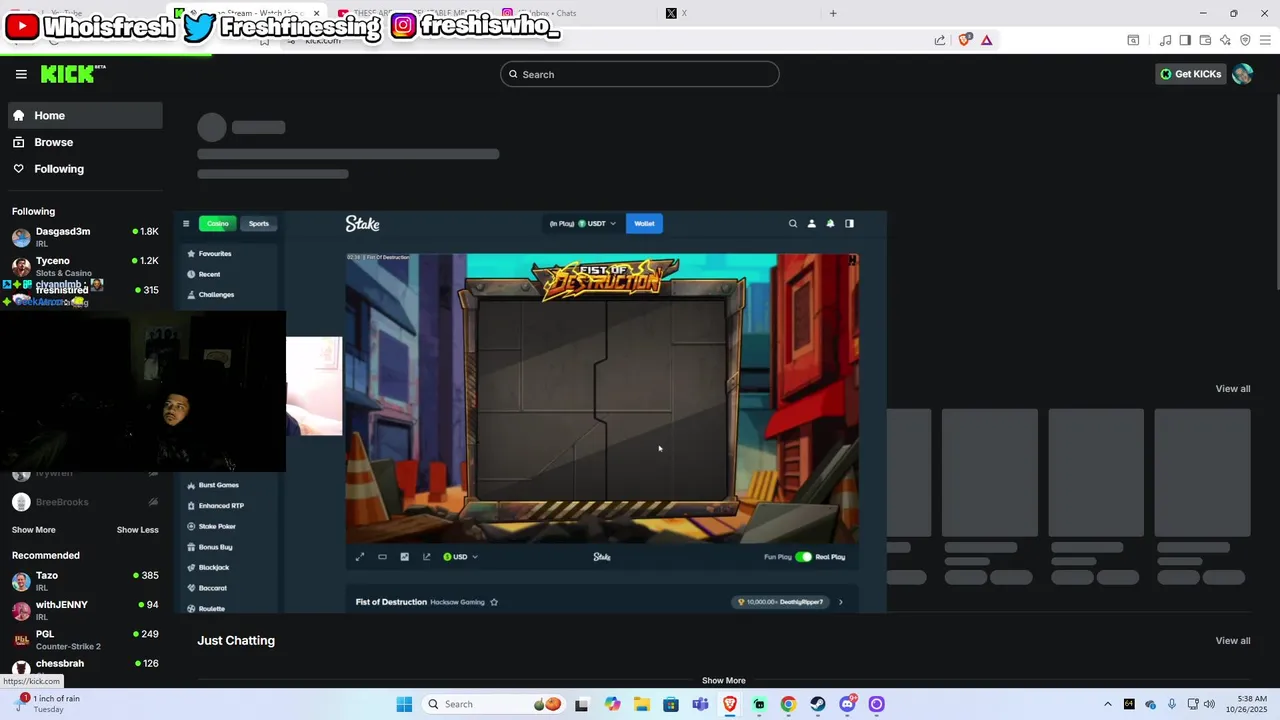Open a new browser tab
The image size is (1280, 720).
click(833, 13)
